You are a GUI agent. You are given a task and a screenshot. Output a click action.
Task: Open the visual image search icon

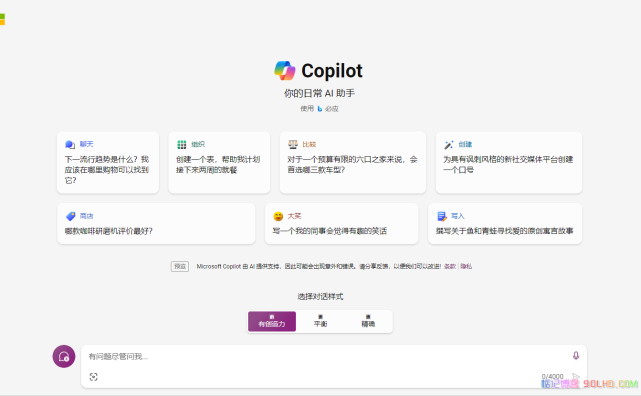click(x=94, y=377)
